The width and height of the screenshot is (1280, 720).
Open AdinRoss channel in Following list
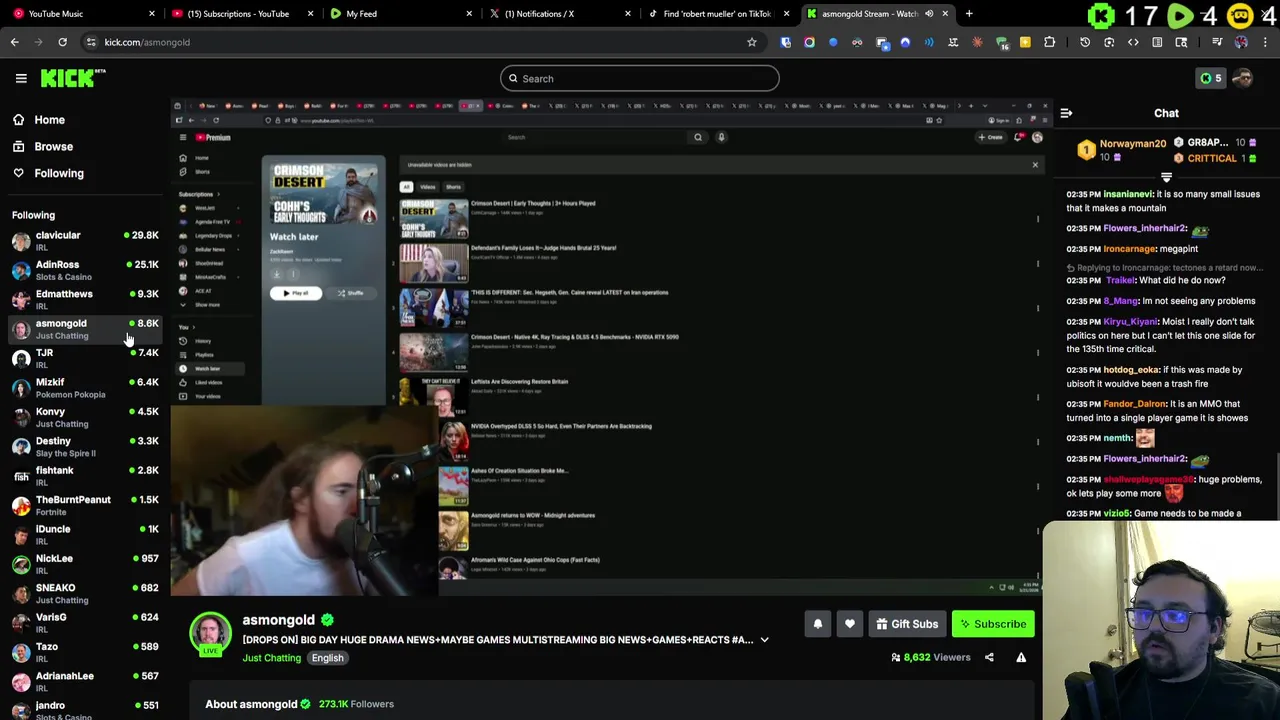[x=85, y=270]
